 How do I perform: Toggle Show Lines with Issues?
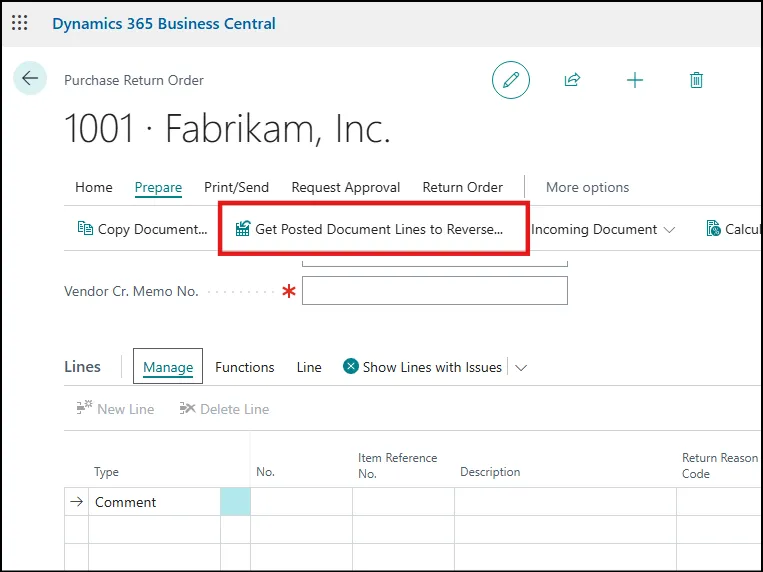coord(422,367)
